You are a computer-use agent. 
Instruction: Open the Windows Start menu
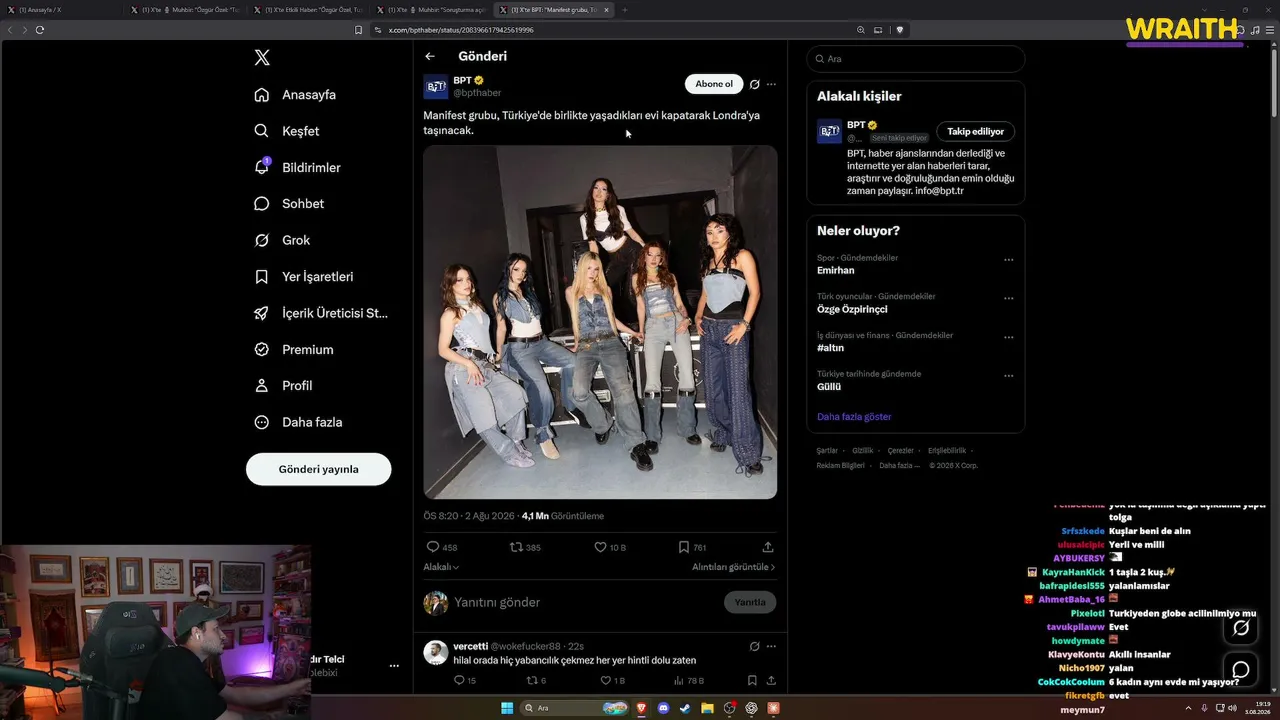(x=508, y=708)
